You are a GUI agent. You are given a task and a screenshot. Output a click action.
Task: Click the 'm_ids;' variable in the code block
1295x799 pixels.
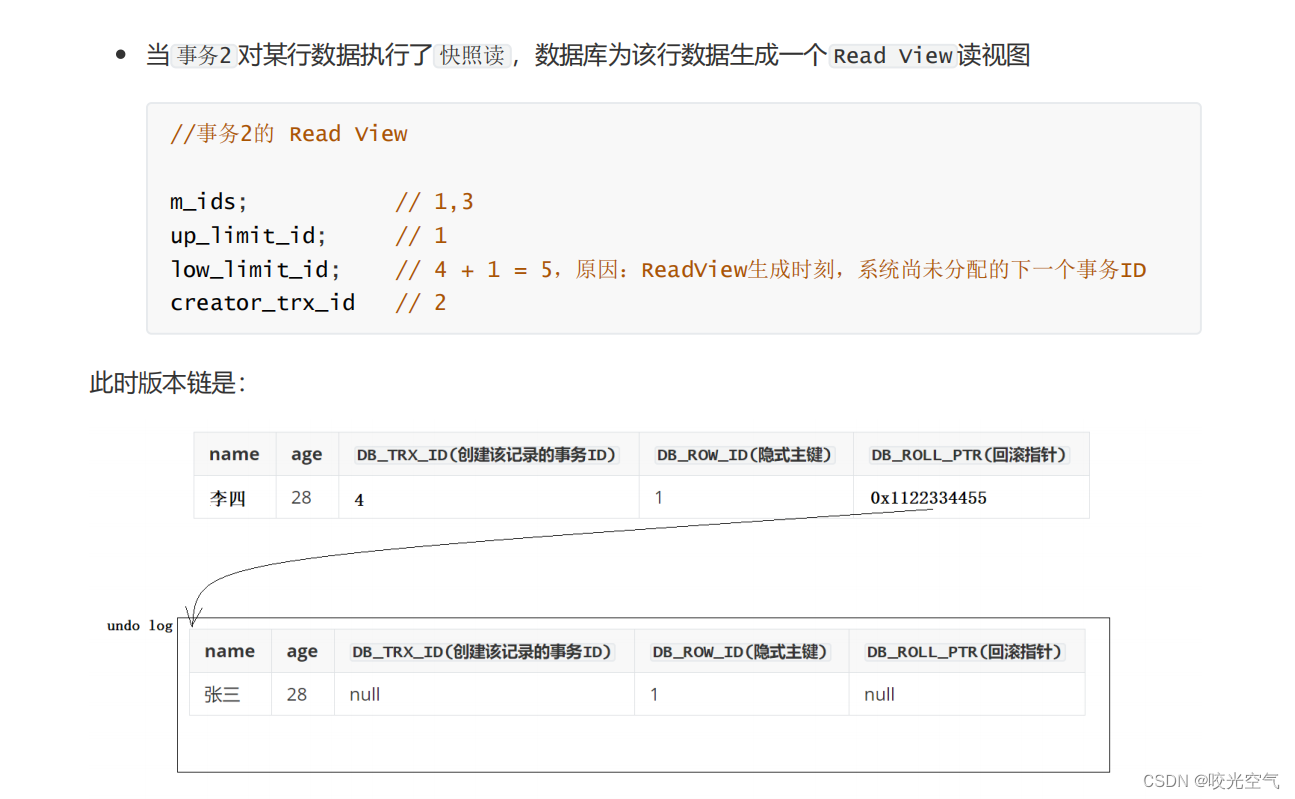click(x=209, y=202)
